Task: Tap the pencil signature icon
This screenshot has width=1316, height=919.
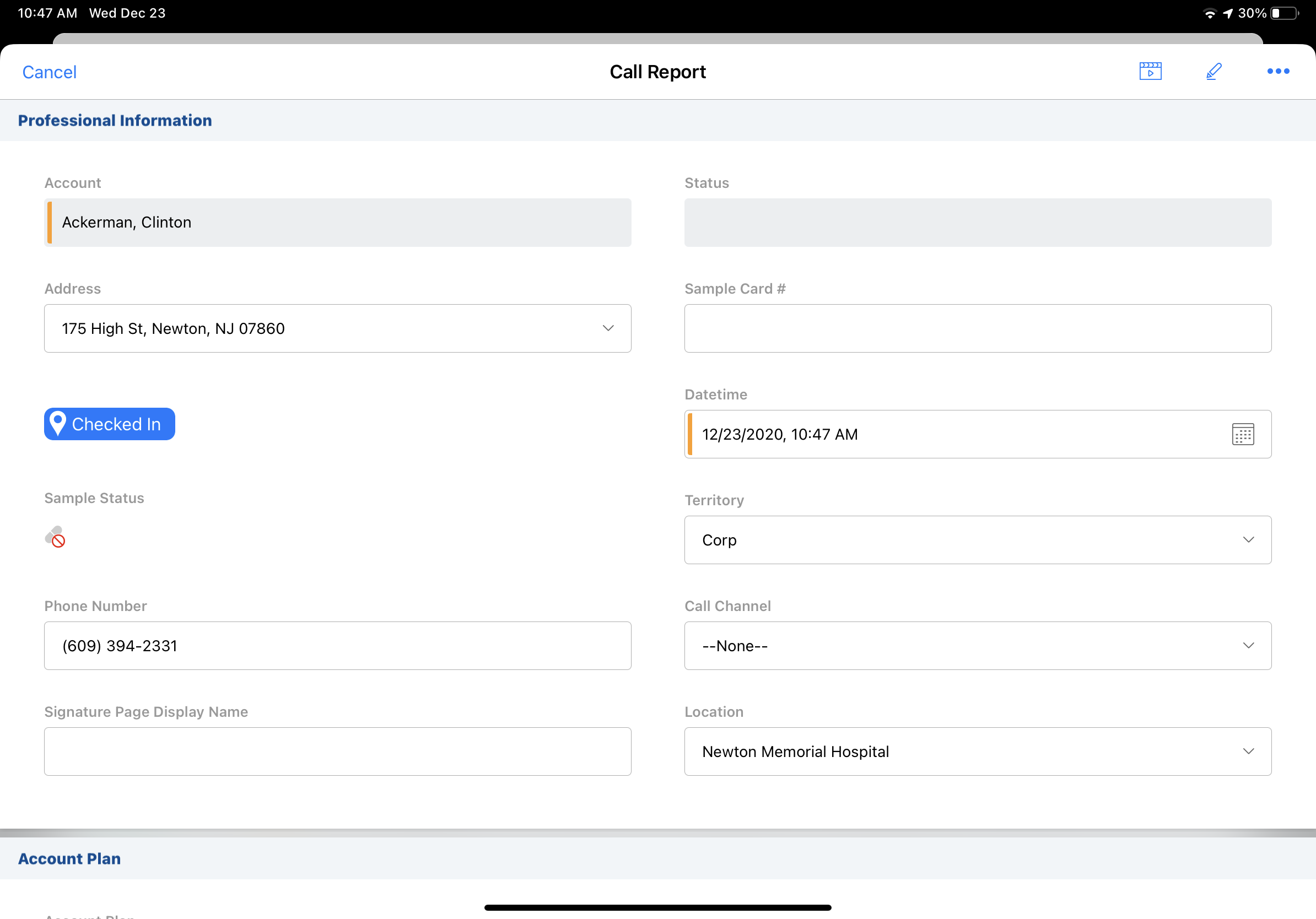Action: [1213, 72]
